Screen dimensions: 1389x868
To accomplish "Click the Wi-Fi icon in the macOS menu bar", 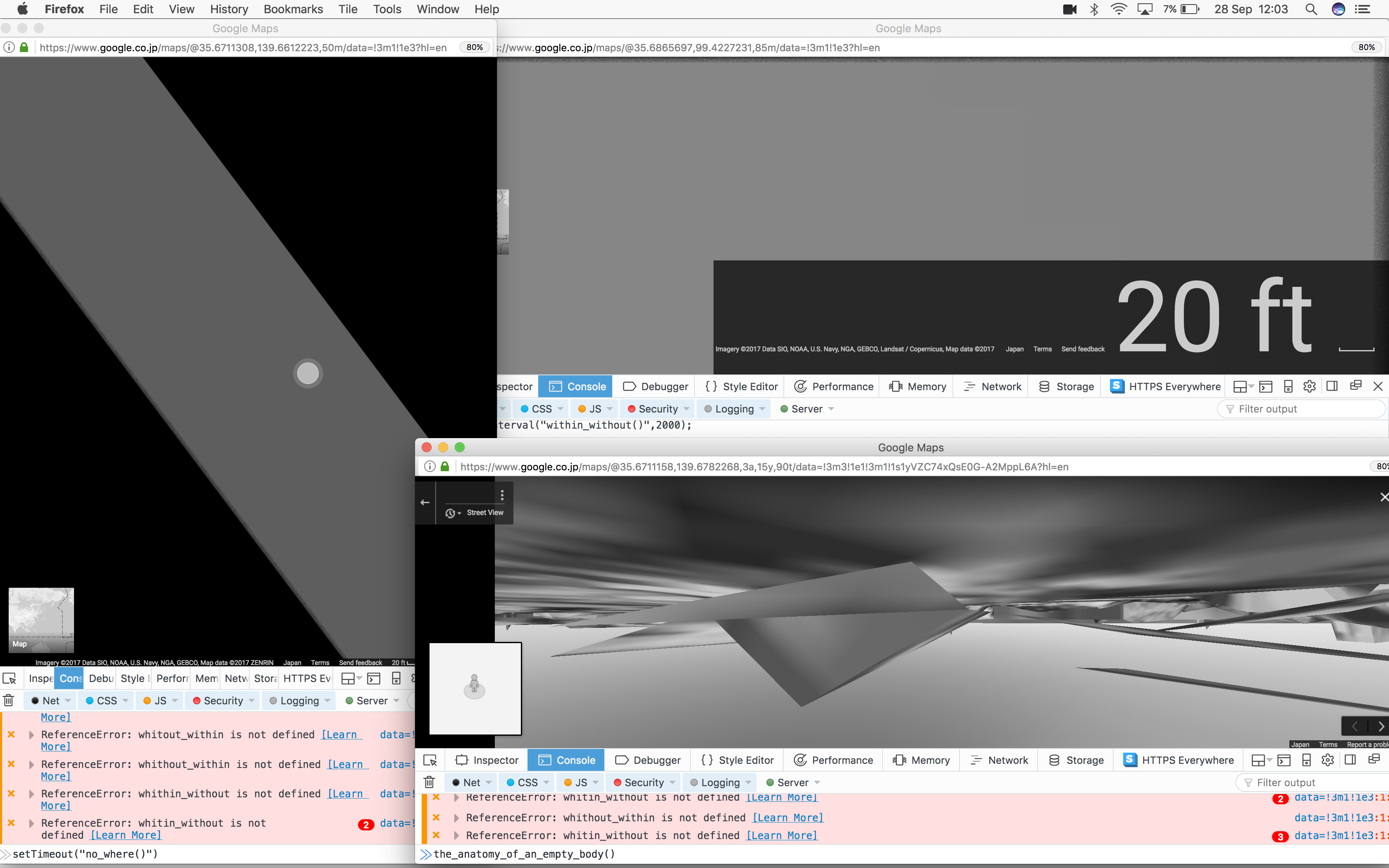I will pos(1118,9).
